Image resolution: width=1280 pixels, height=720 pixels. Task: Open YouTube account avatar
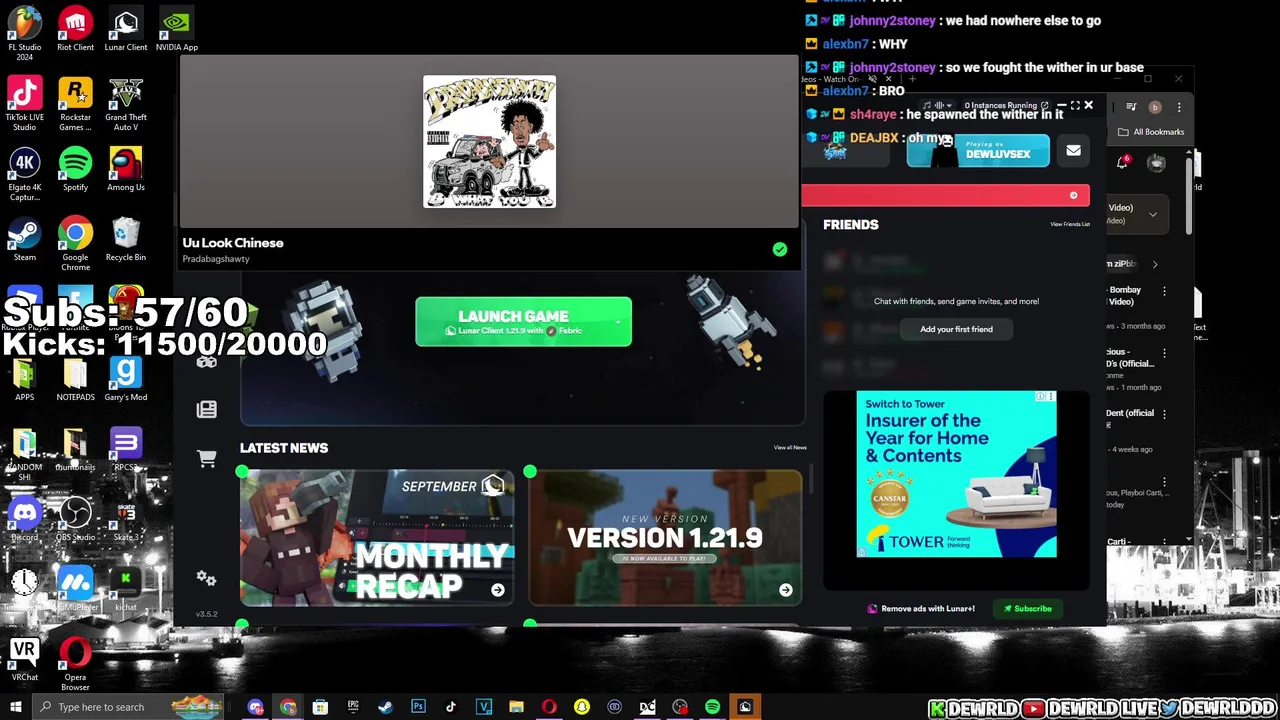tap(1156, 163)
